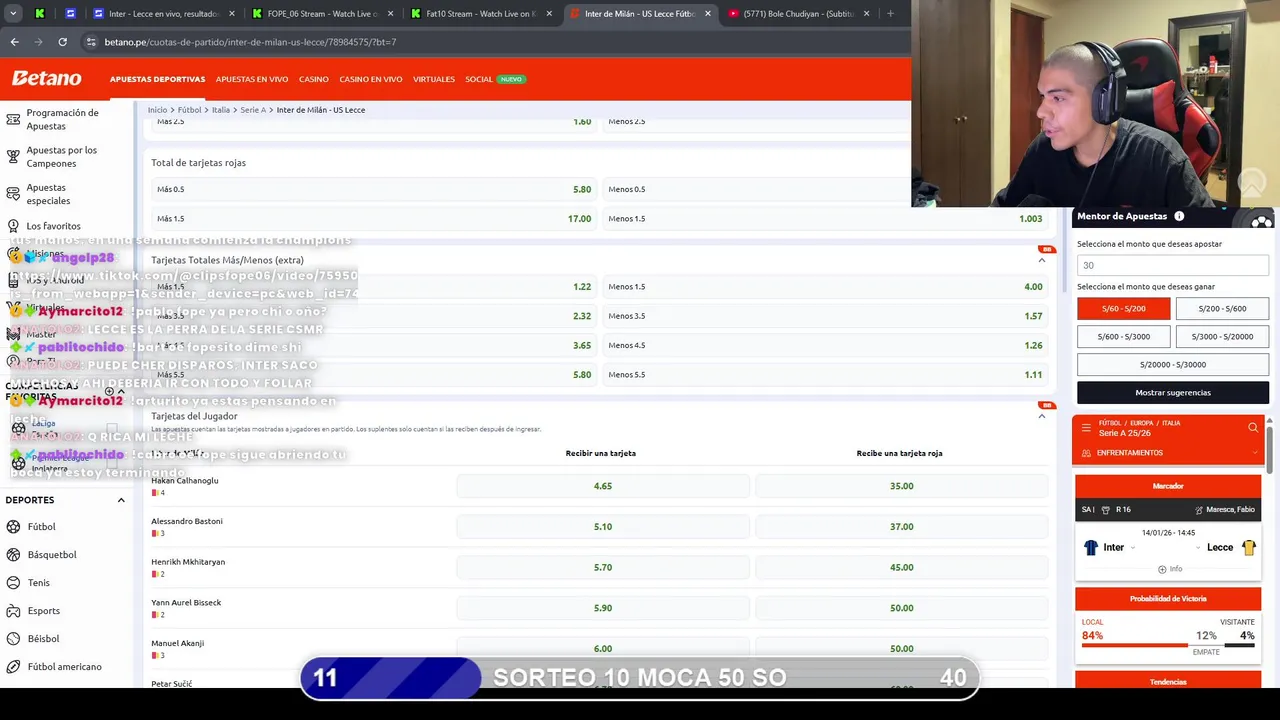Click Apuestas especiales sidebar icon
The image size is (1280, 720).
click(13, 194)
